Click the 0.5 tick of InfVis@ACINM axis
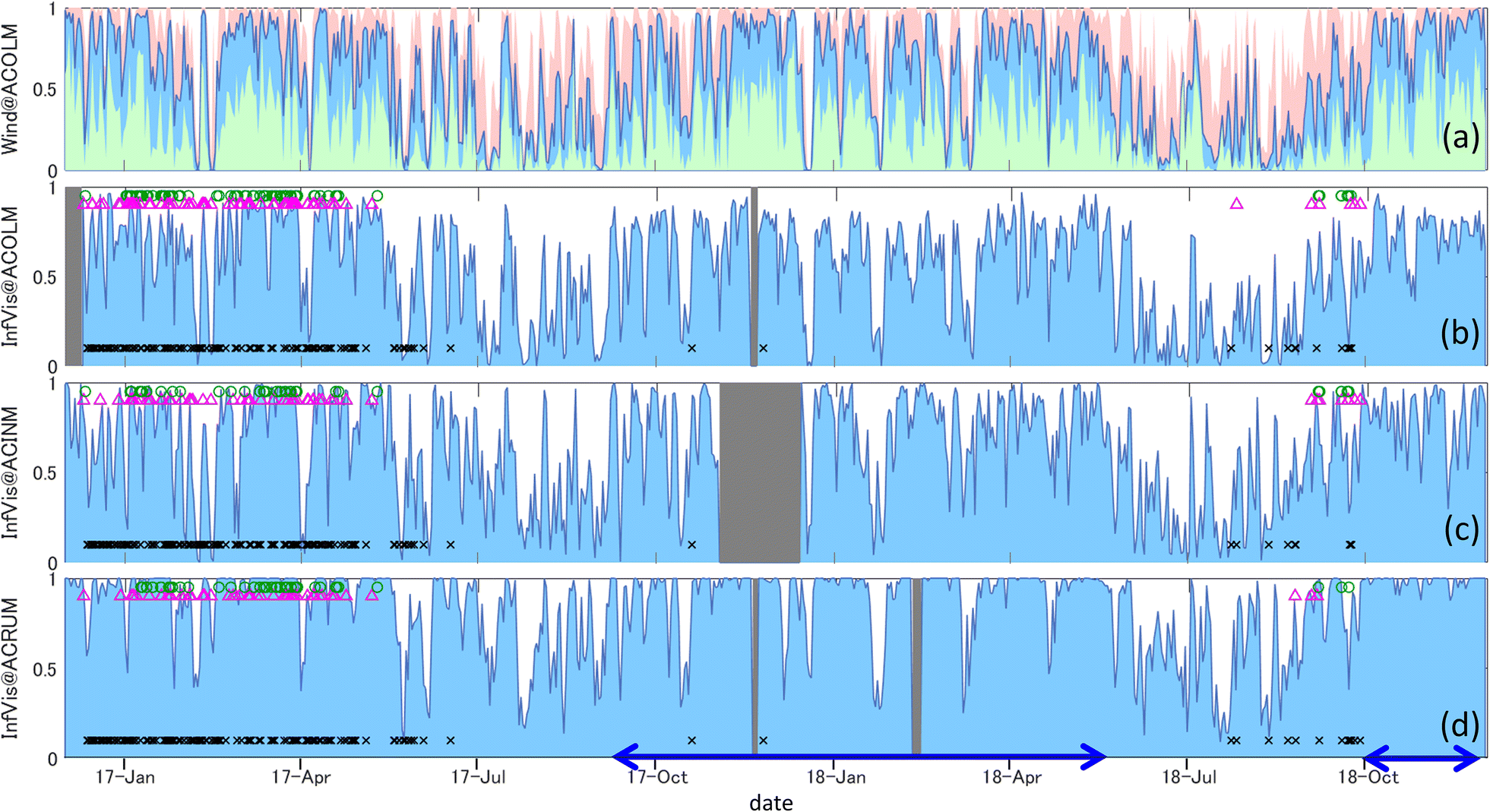Viewport: 1490px width, 812px height. [44, 473]
